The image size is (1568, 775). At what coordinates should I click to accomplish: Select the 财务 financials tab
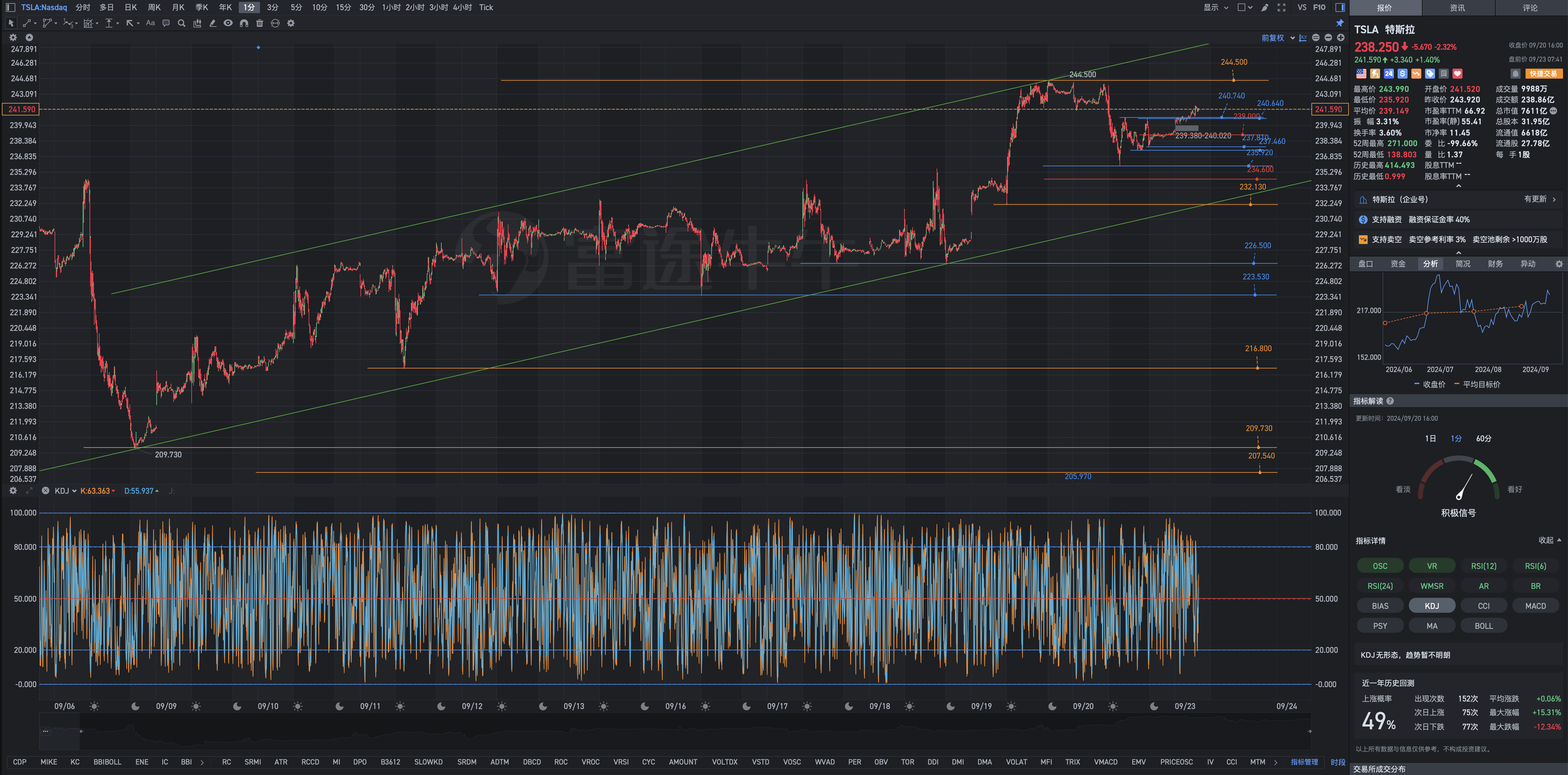1495,263
